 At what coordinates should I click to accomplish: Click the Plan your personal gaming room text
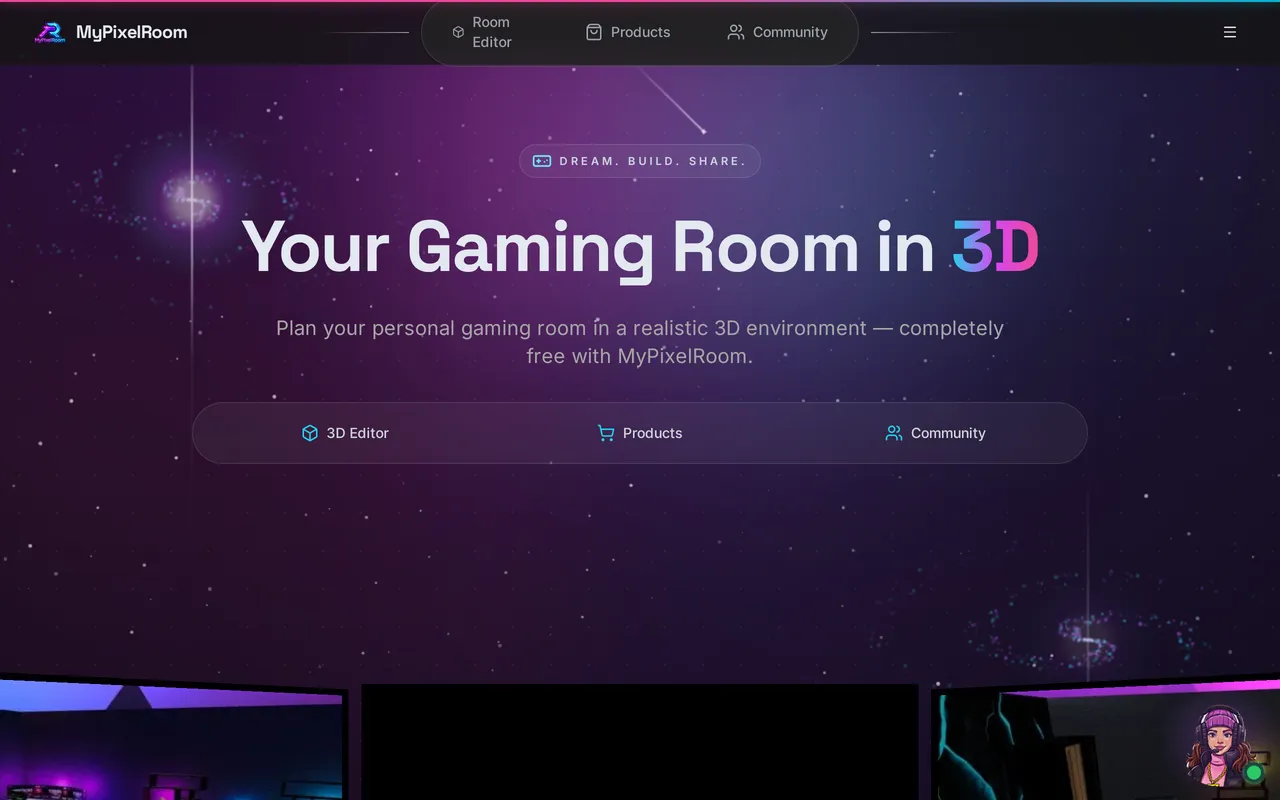(640, 342)
